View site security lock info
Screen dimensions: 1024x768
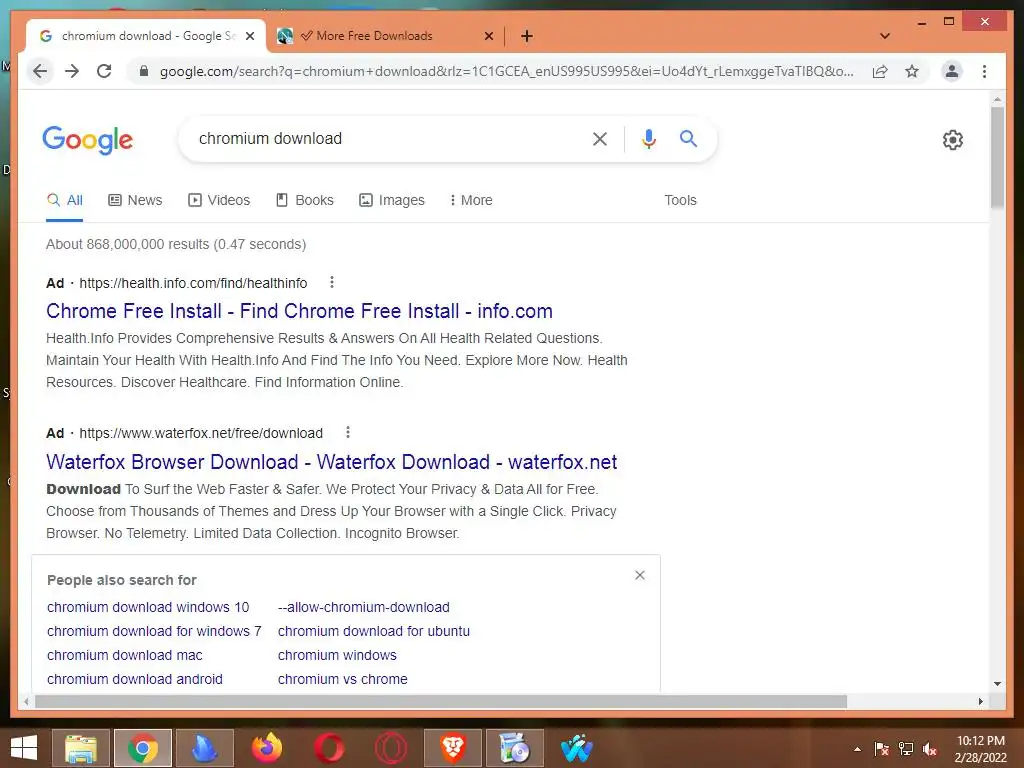click(144, 71)
